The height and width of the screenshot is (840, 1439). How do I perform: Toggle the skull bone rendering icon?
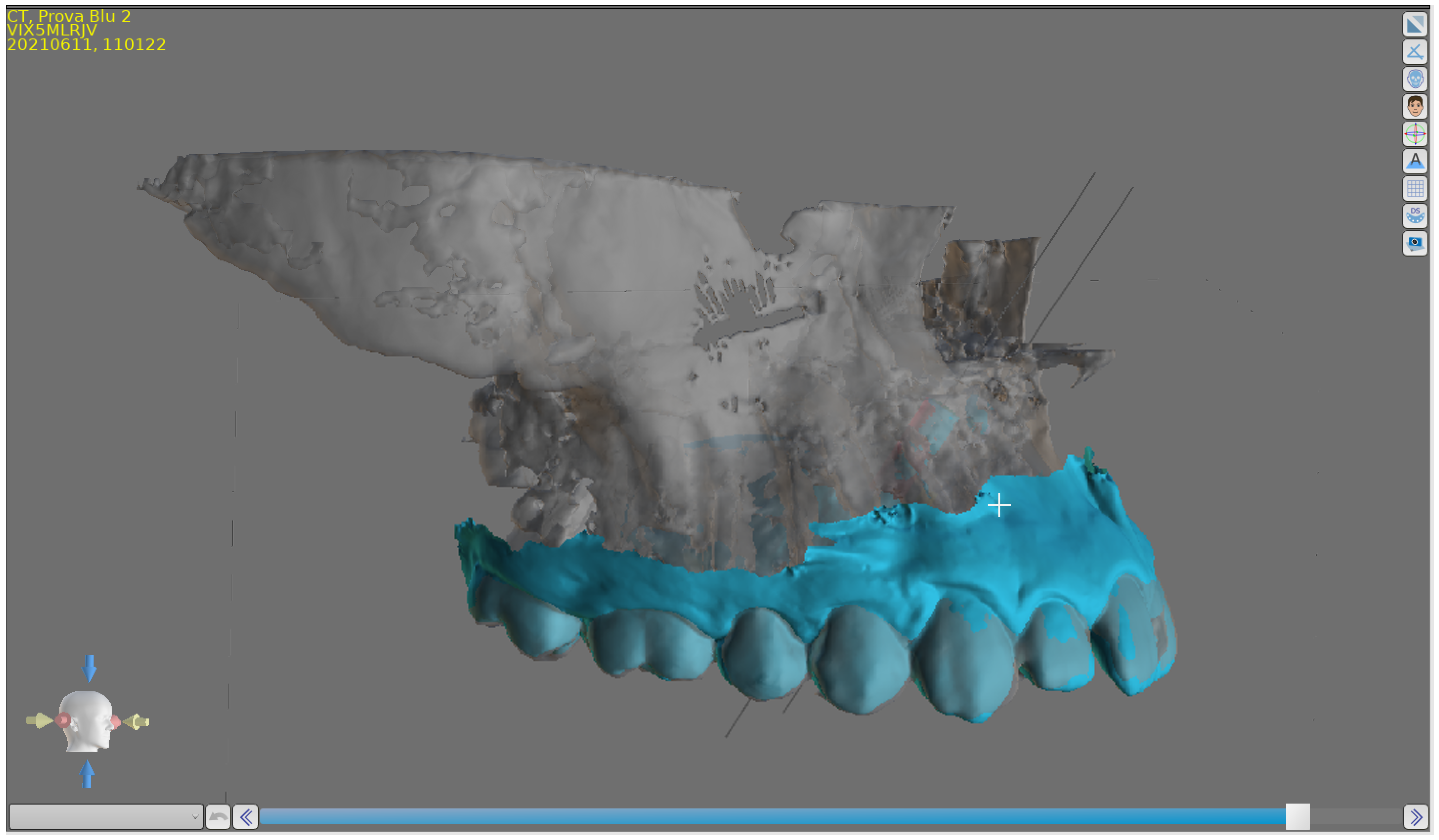click(x=1414, y=79)
